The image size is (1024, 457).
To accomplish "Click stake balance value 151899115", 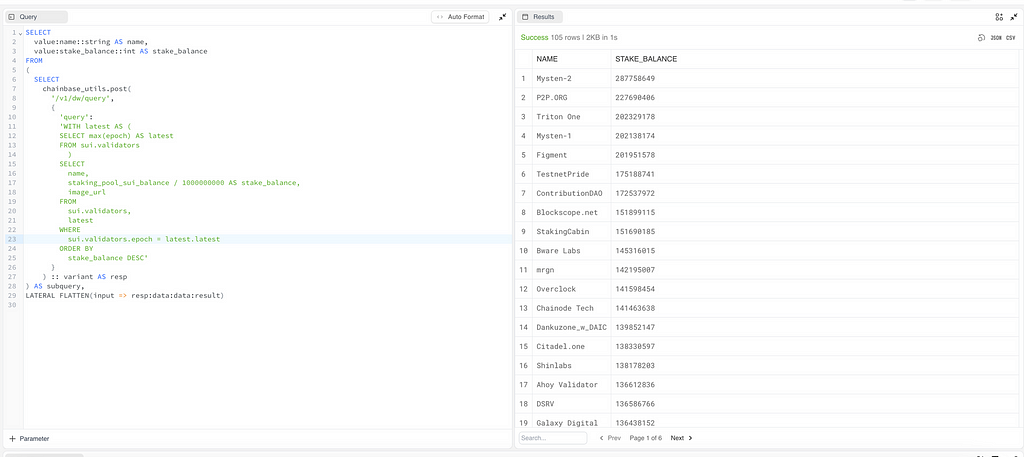I will (x=635, y=212).
